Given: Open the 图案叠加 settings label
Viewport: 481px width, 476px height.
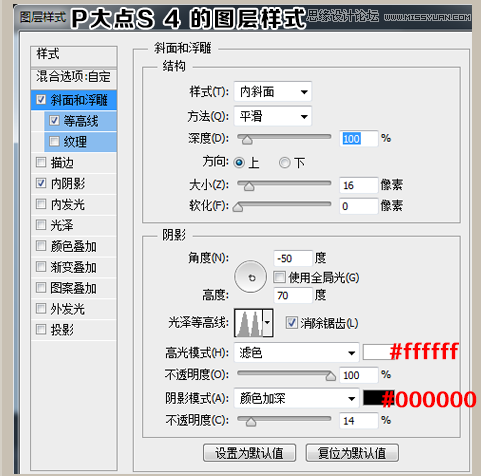Looking at the screenshot, I should 73,288.
